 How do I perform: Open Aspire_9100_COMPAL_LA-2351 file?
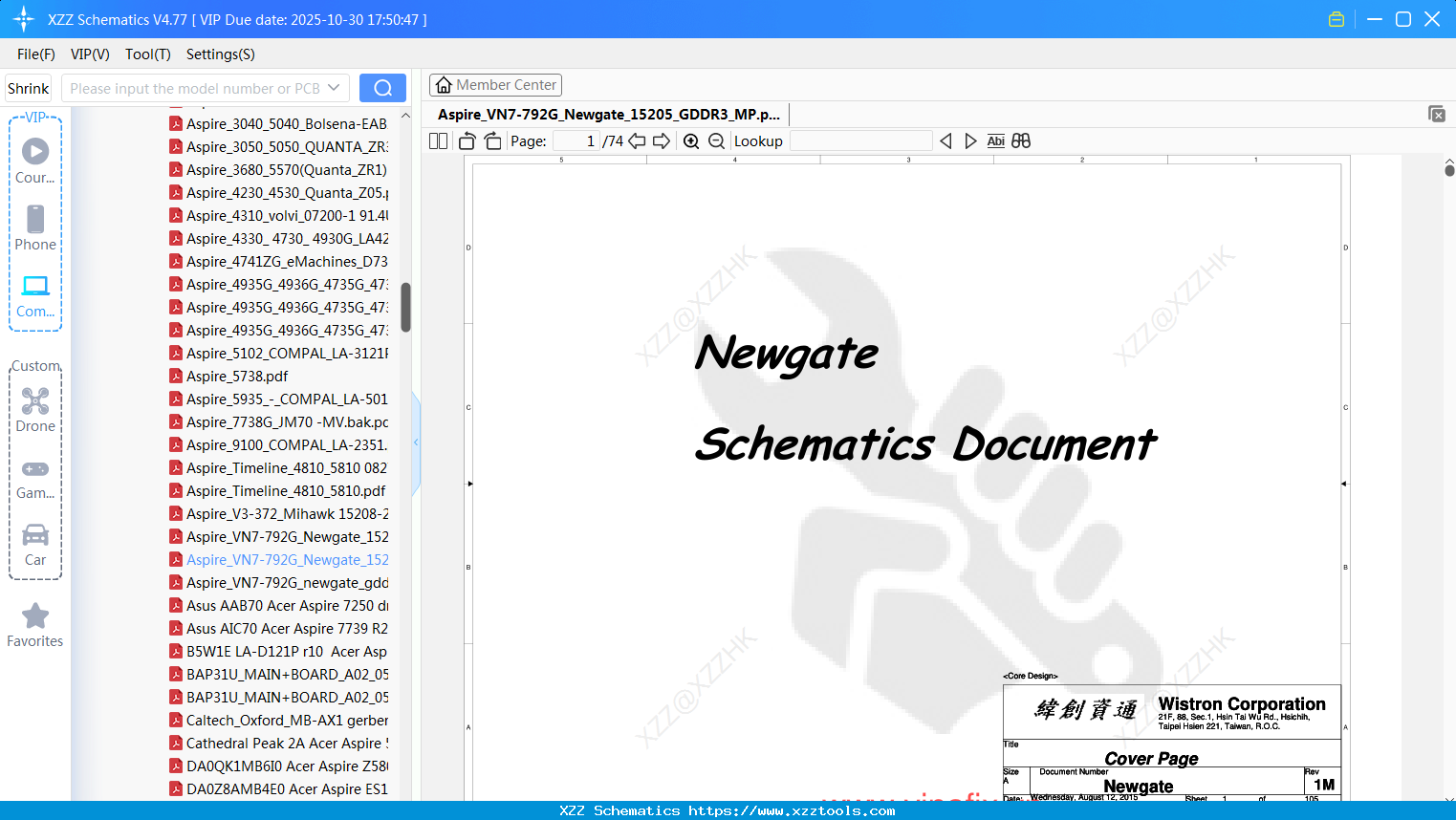279,444
